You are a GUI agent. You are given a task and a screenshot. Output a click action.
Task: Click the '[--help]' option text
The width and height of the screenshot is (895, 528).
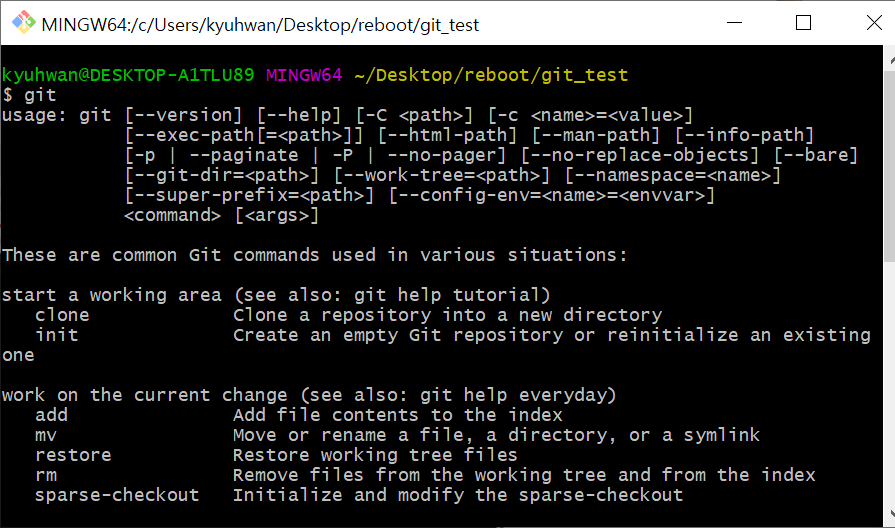coord(299,115)
